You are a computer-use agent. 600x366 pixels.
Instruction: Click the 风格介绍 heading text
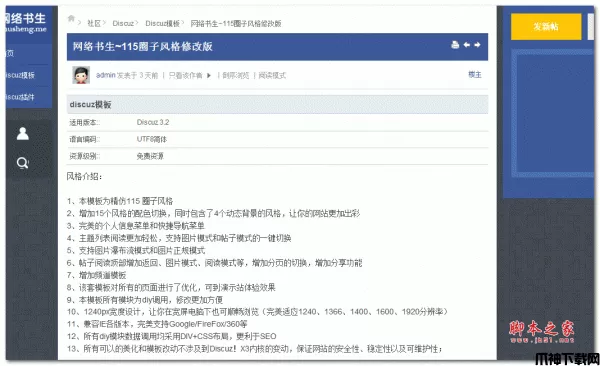(85, 176)
